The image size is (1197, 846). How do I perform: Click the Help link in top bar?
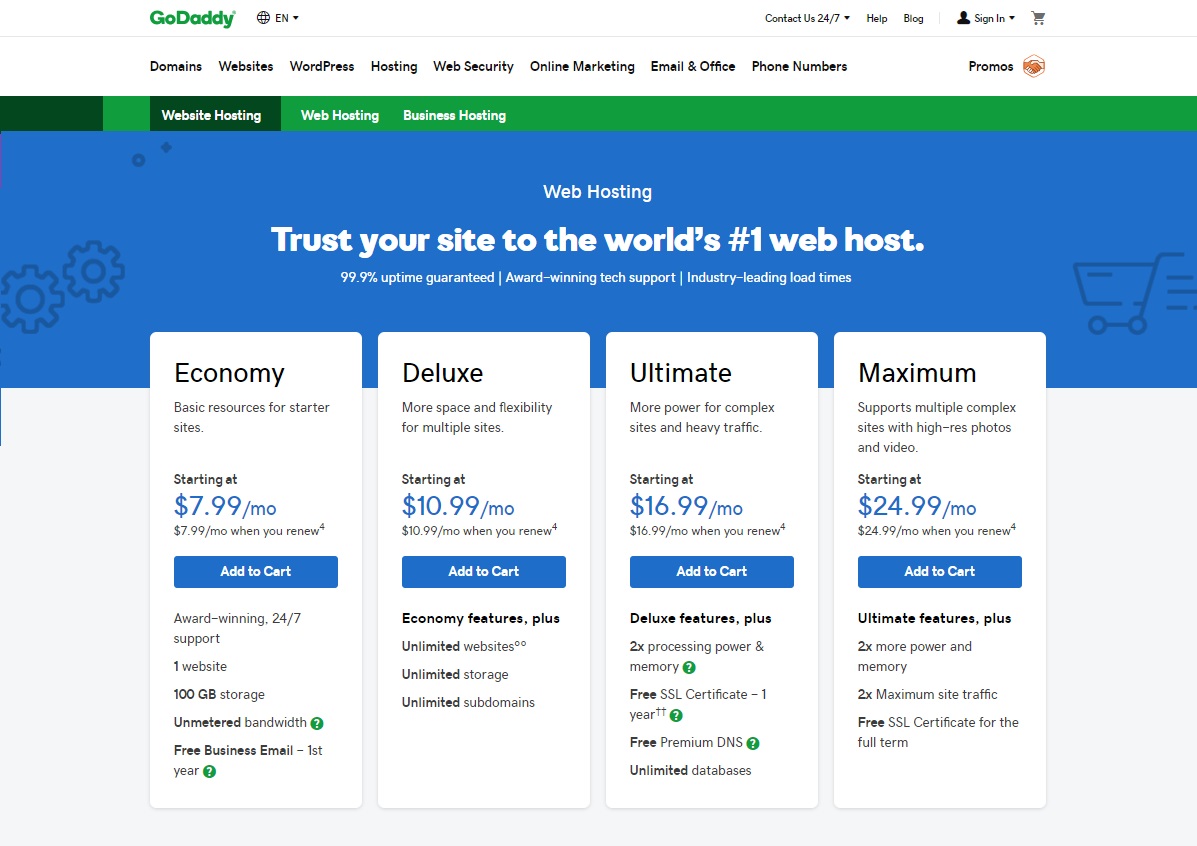pos(877,18)
